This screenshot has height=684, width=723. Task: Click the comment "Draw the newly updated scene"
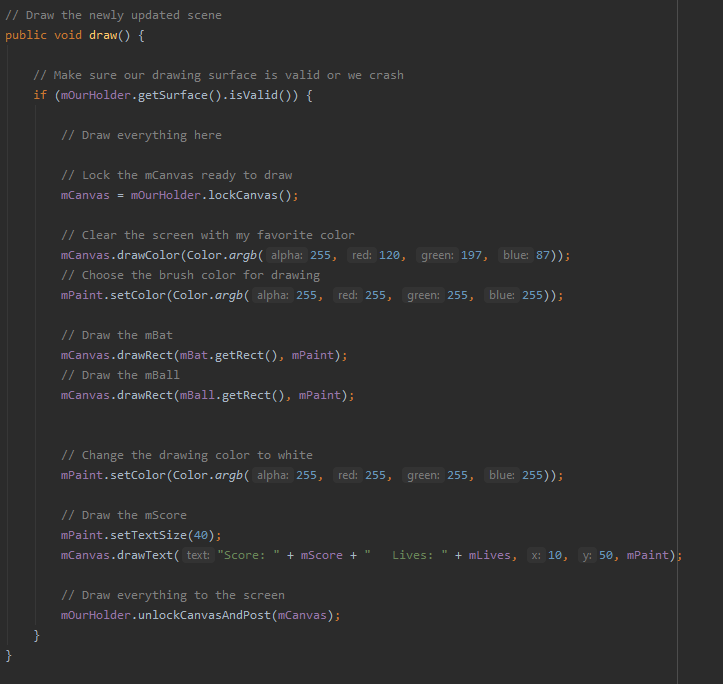pyautogui.click(x=113, y=15)
